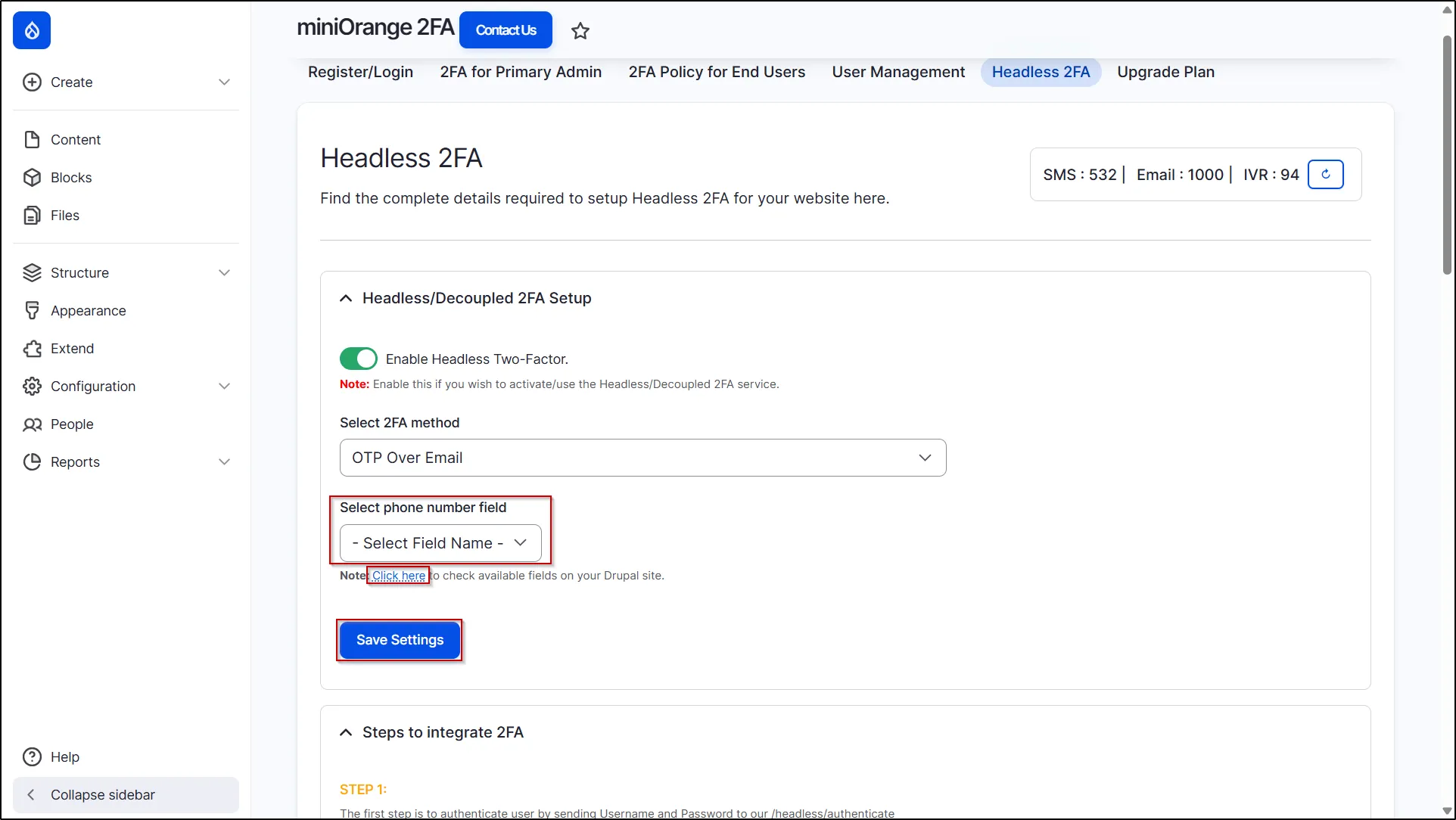This screenshot has height=820, width=1456.
Task: Click the Content page icon
Action: tap(32, 139)
